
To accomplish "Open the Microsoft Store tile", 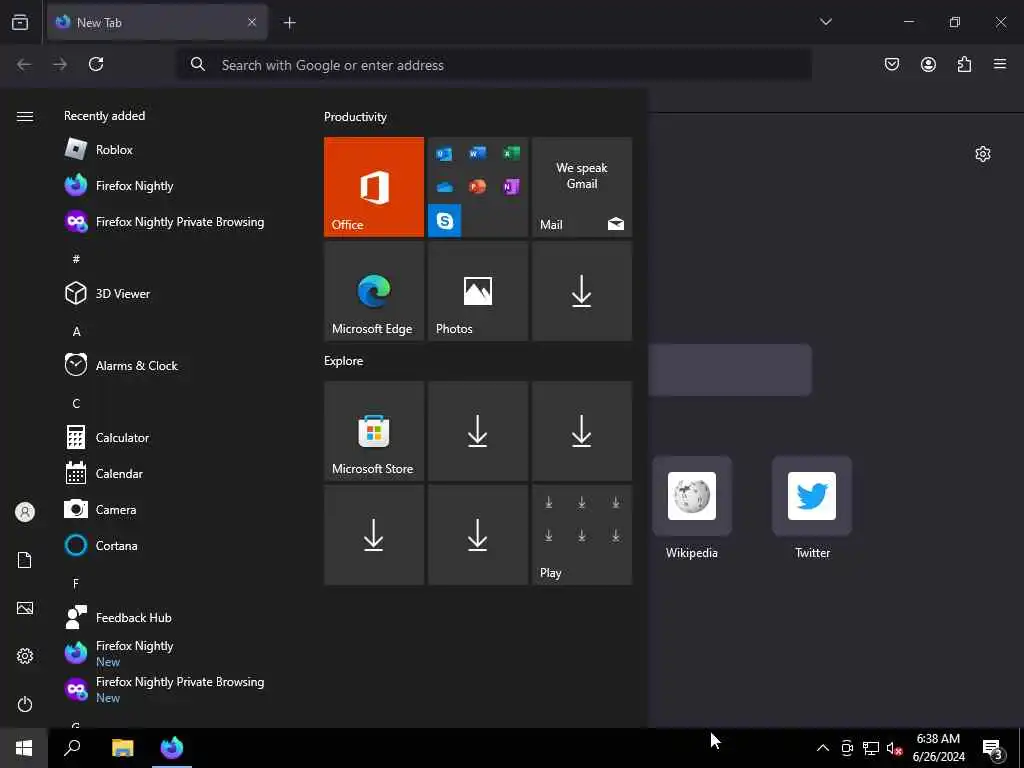I will click(x=374, y=431).
